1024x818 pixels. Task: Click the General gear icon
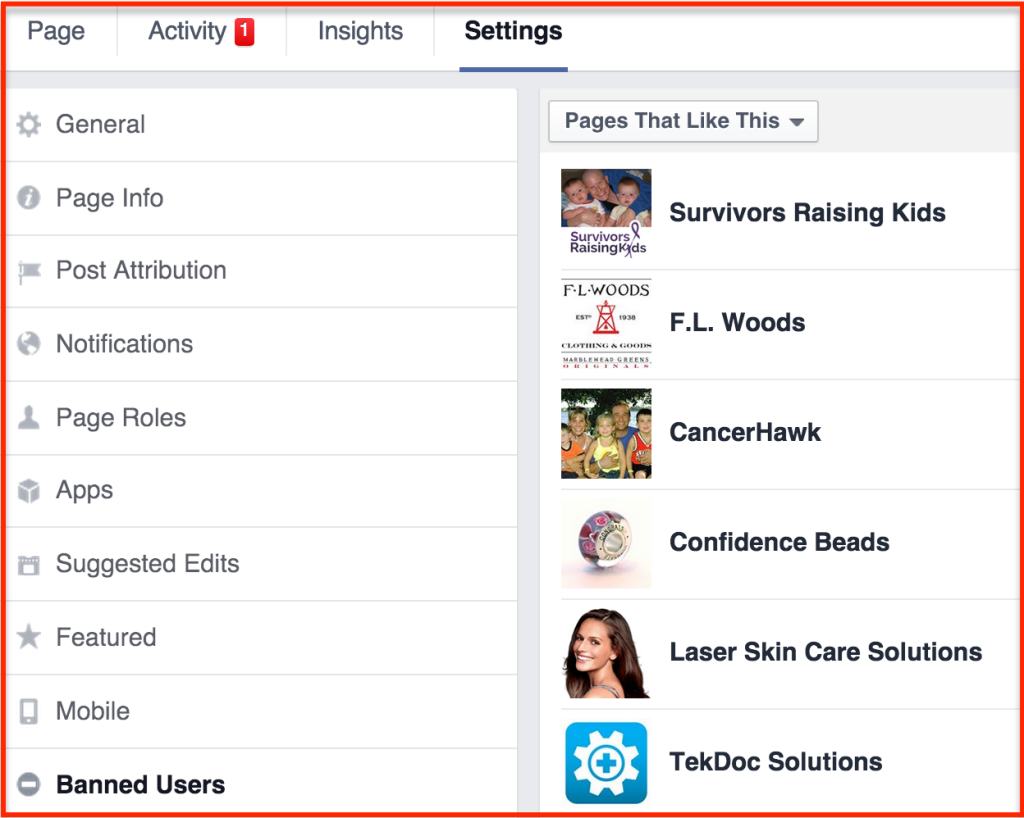29,124
